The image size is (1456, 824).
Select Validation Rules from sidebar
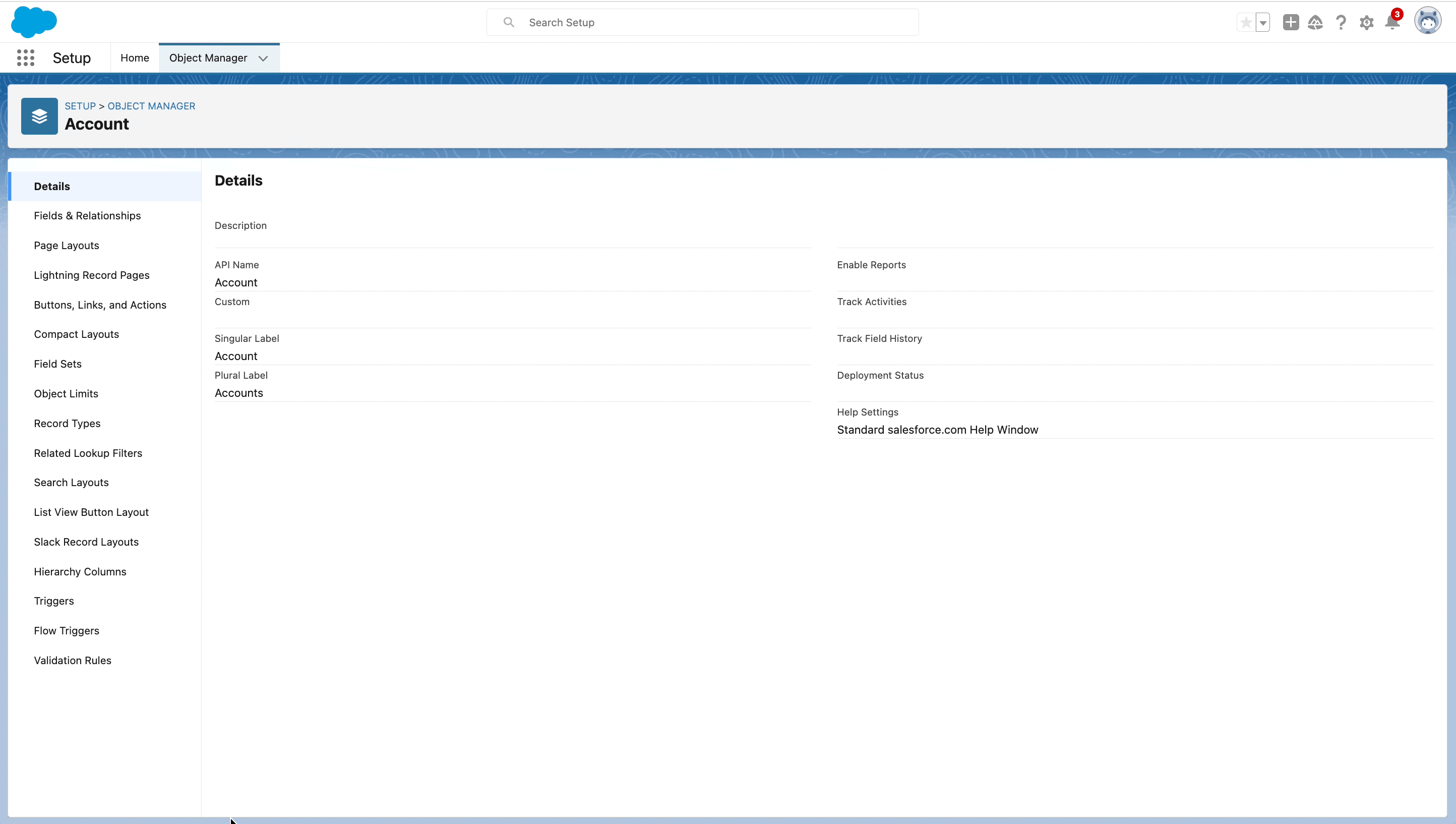click(x=73, y=660)
